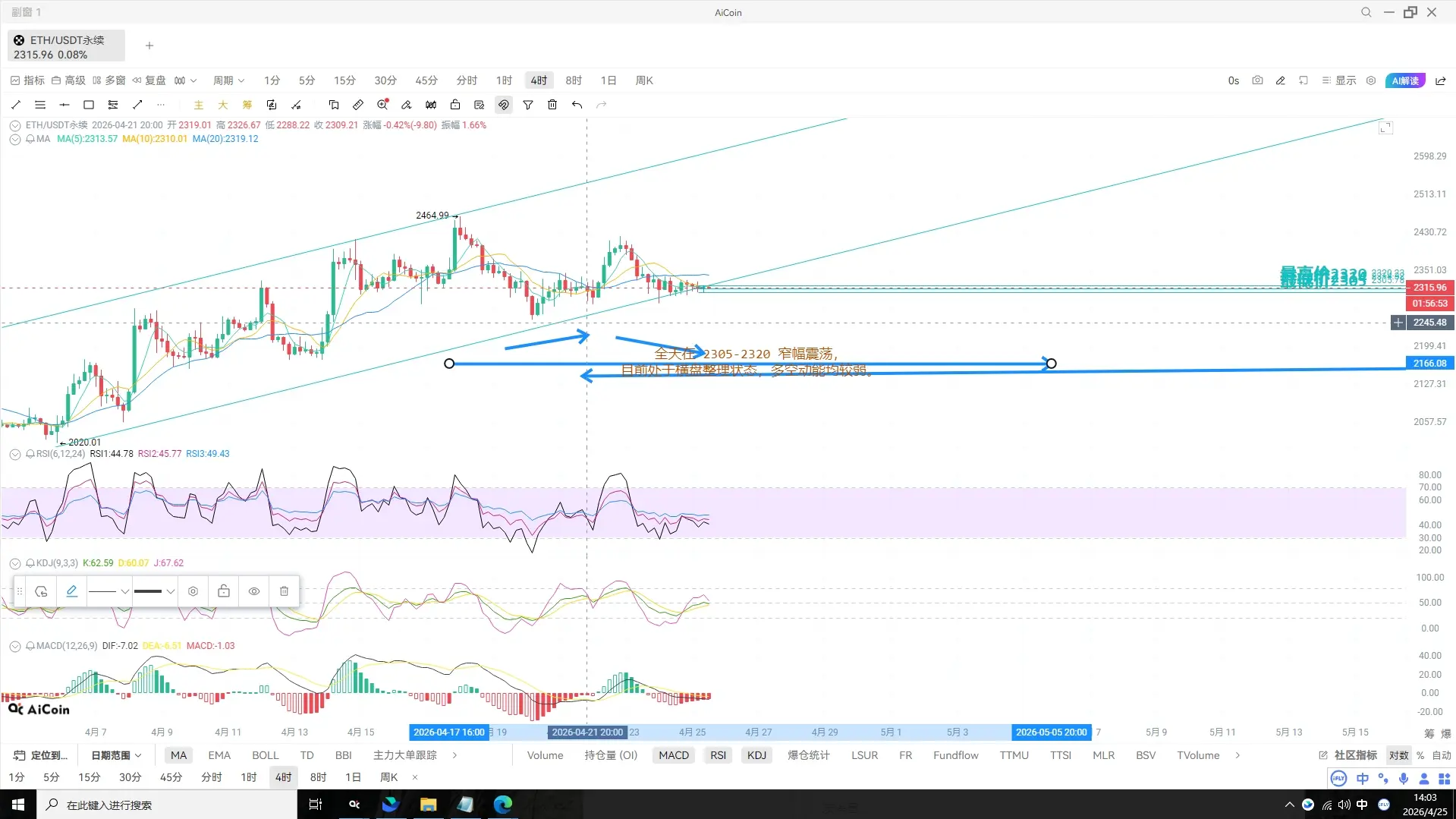Click the 定位到... locate button
Screen dimensions: 1456x819
point(41,755)
